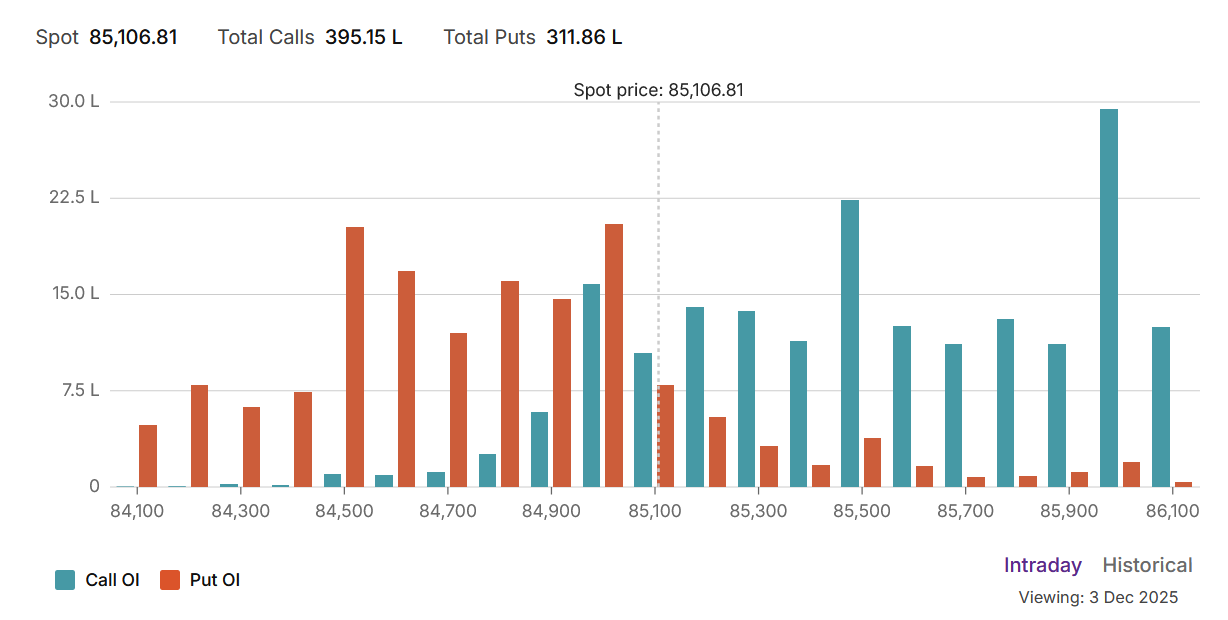Screen dimensions: 1228x620
Task: Switch to the Historical view
Action: pos(1147,565)
